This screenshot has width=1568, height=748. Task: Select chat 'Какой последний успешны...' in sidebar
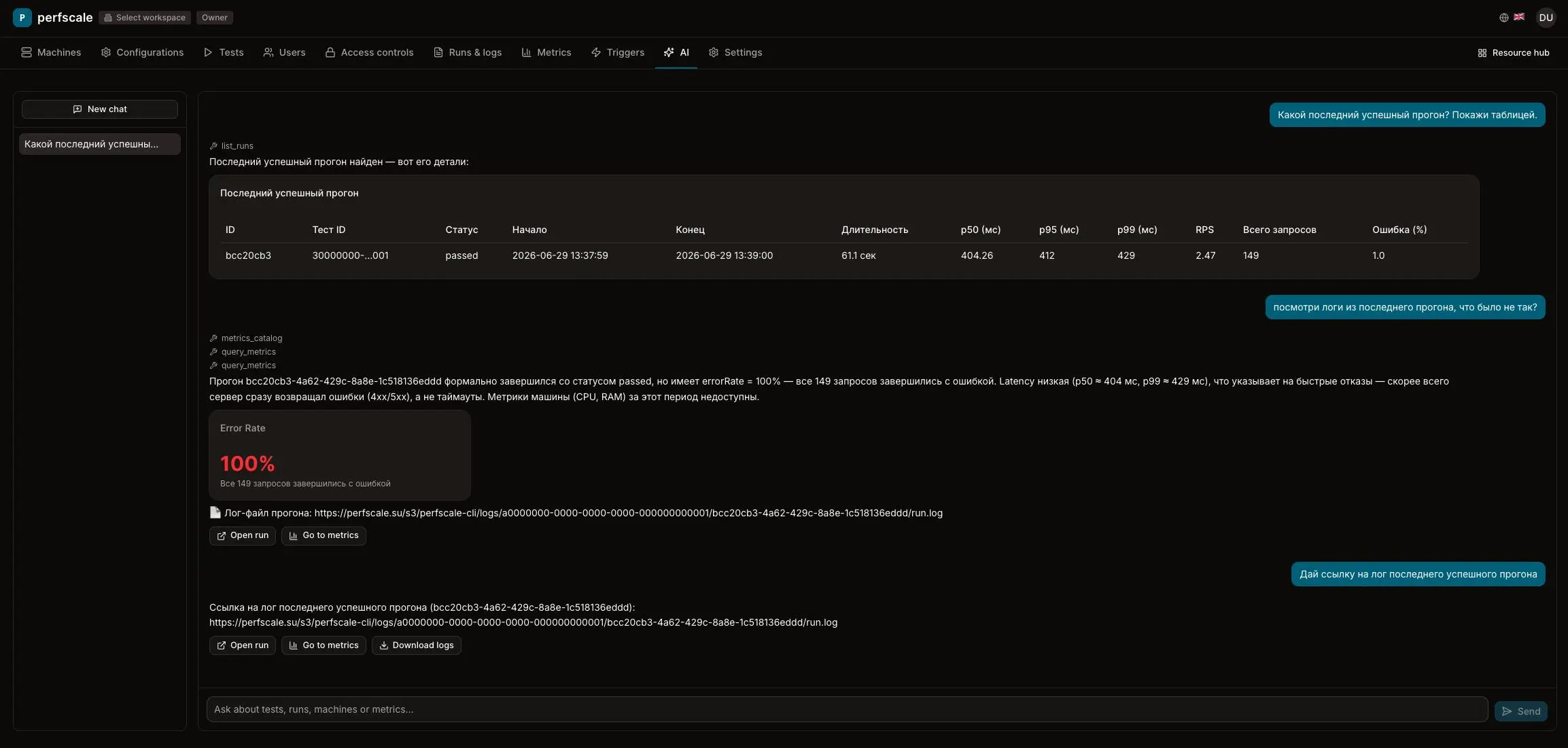[x=100, y=144]
